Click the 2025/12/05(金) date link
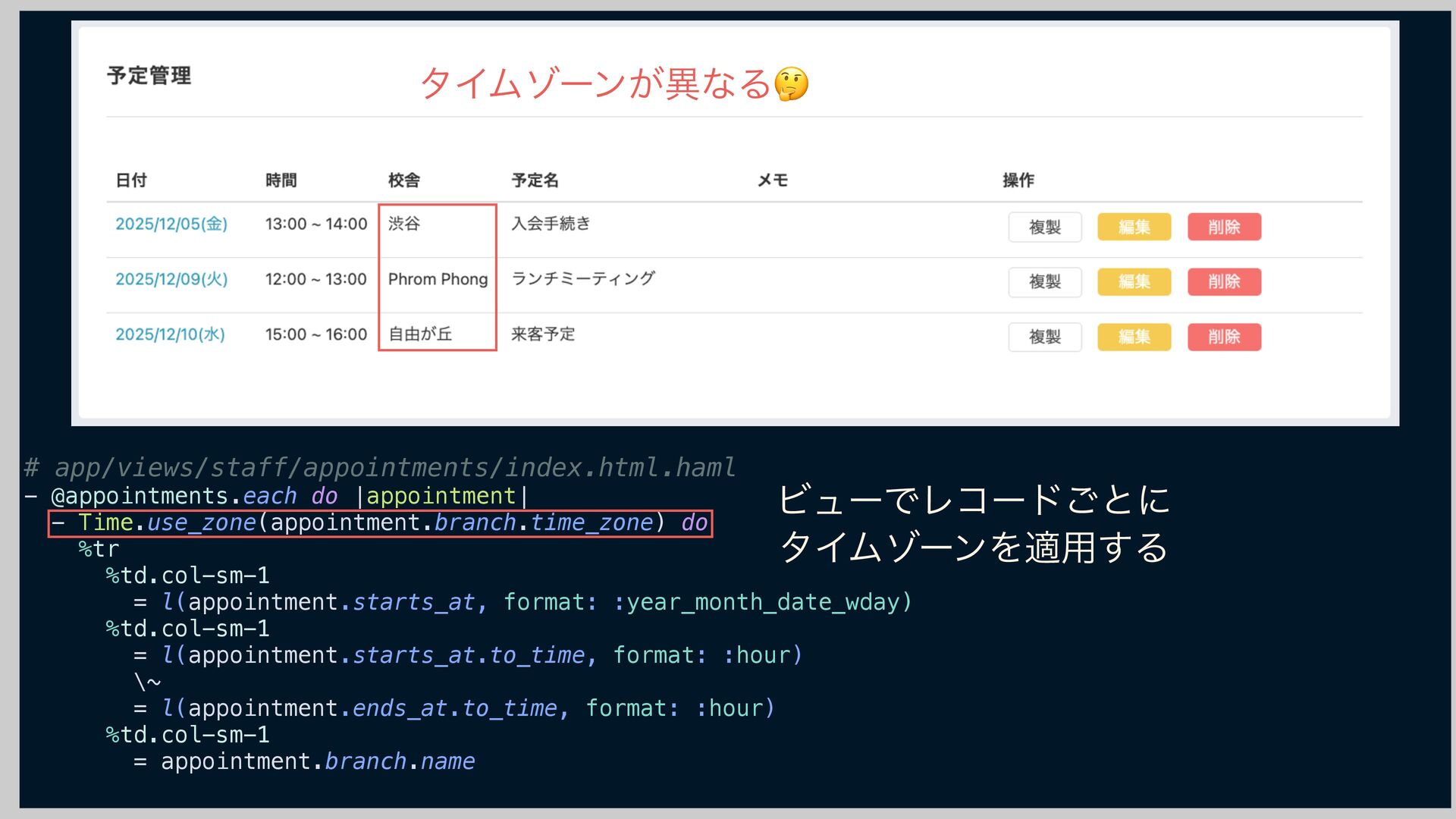1456x819 pixels. (171, 224)
